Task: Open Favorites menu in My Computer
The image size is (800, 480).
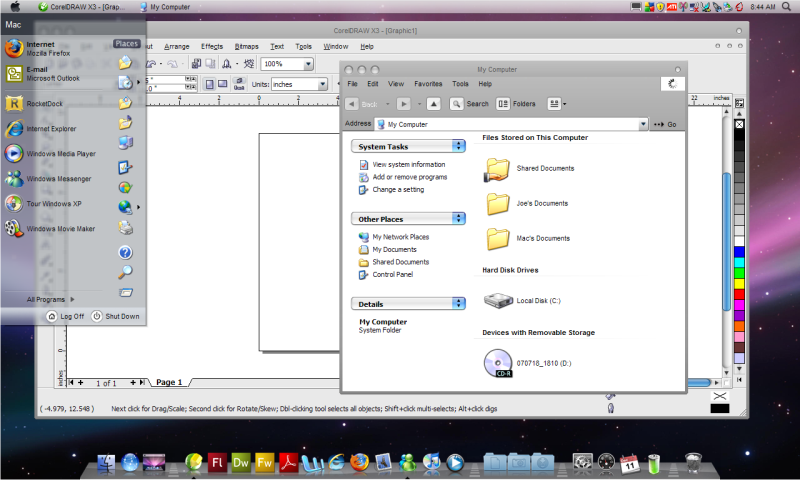Action: pyautogui.click(x=428, y=84)
